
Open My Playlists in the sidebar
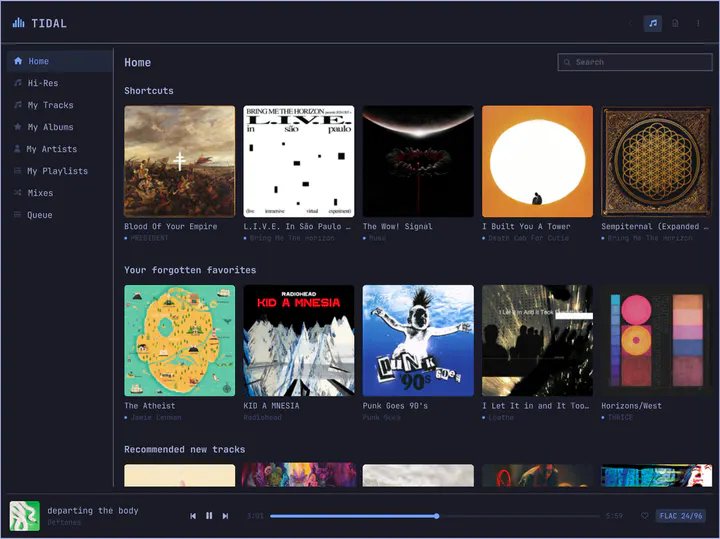pos(60,171)
